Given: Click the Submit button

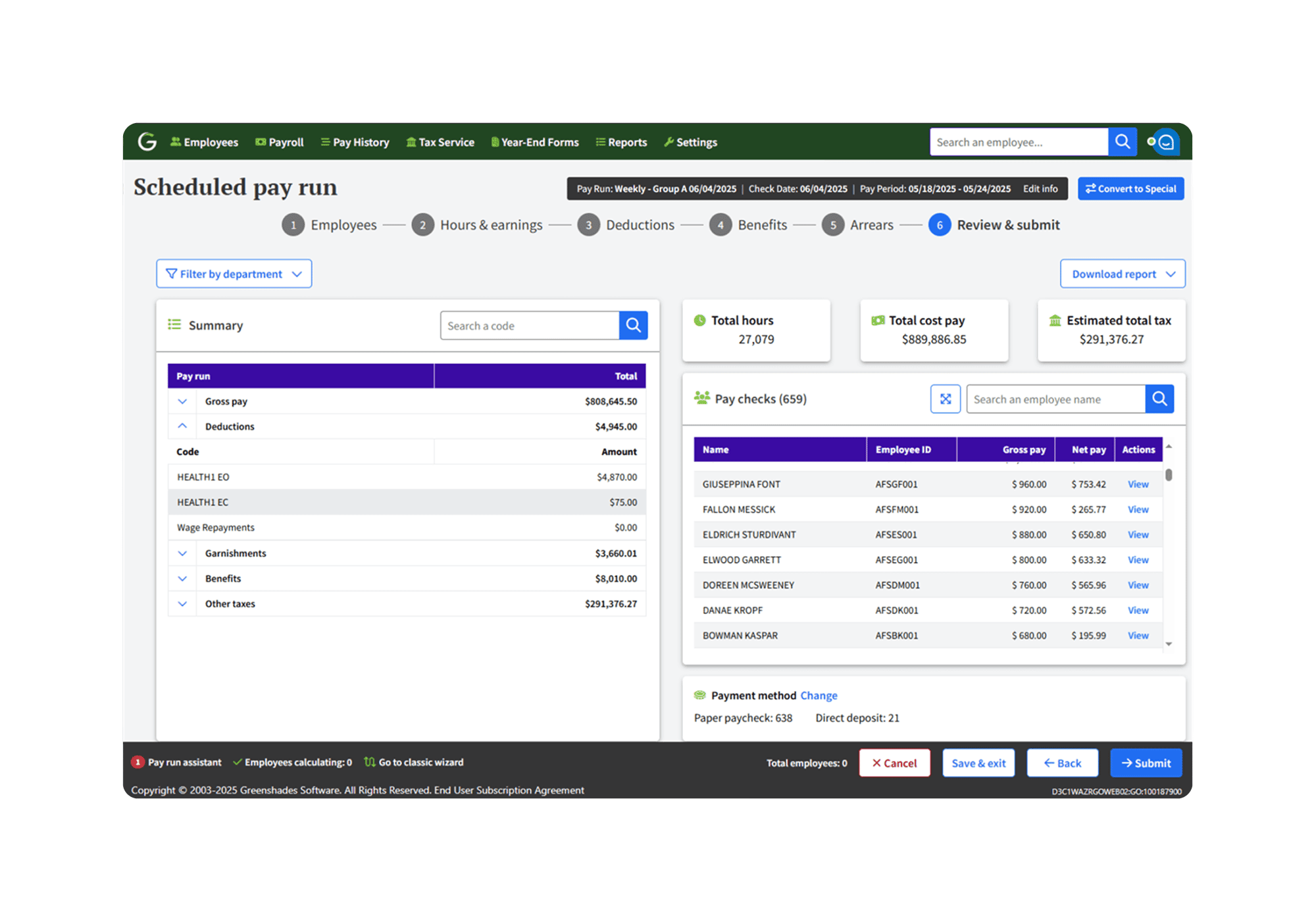Looking at the screenshot, I should [1146, 763].
